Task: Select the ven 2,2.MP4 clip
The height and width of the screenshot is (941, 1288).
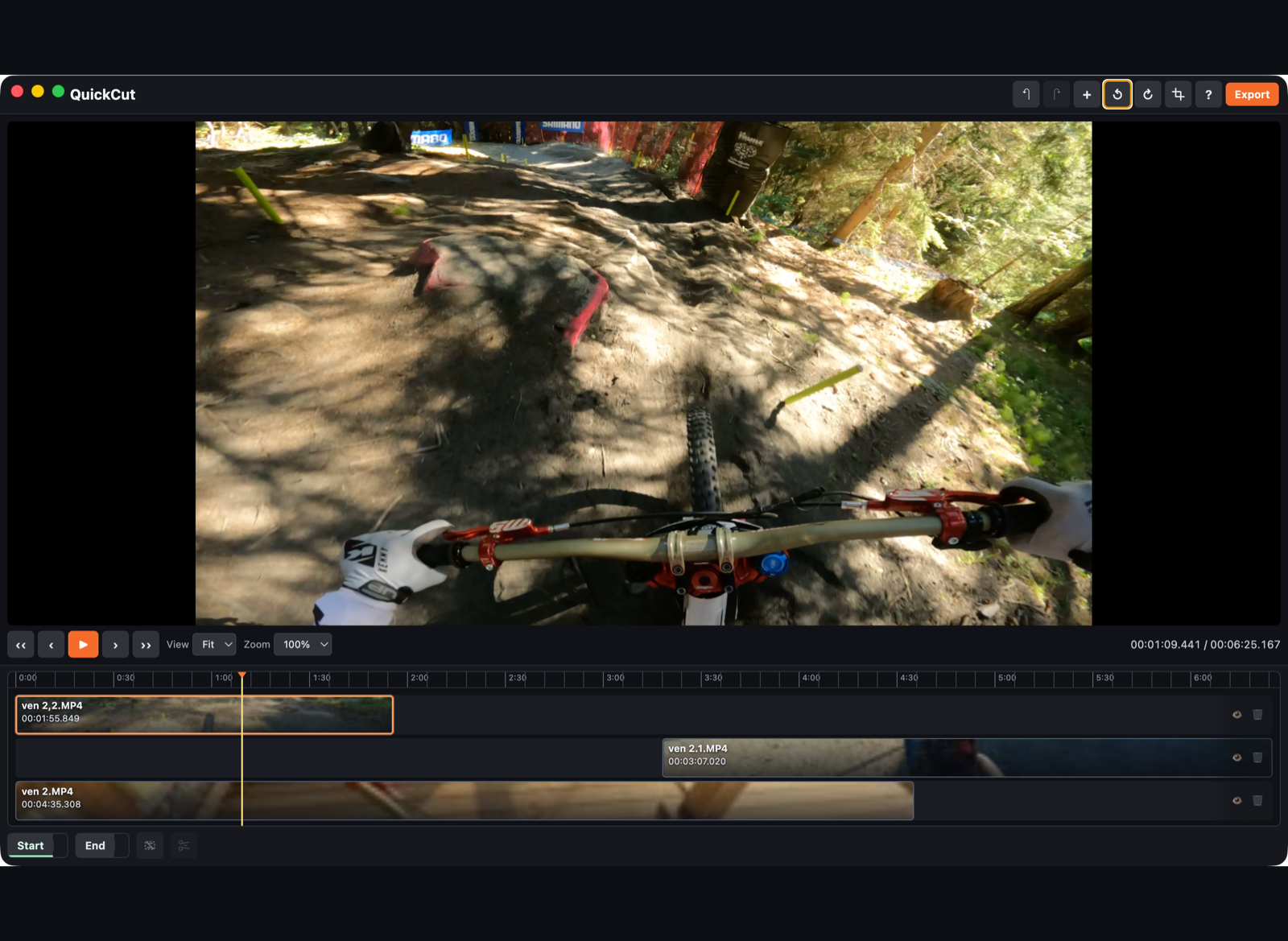Action: pos(204,715)
